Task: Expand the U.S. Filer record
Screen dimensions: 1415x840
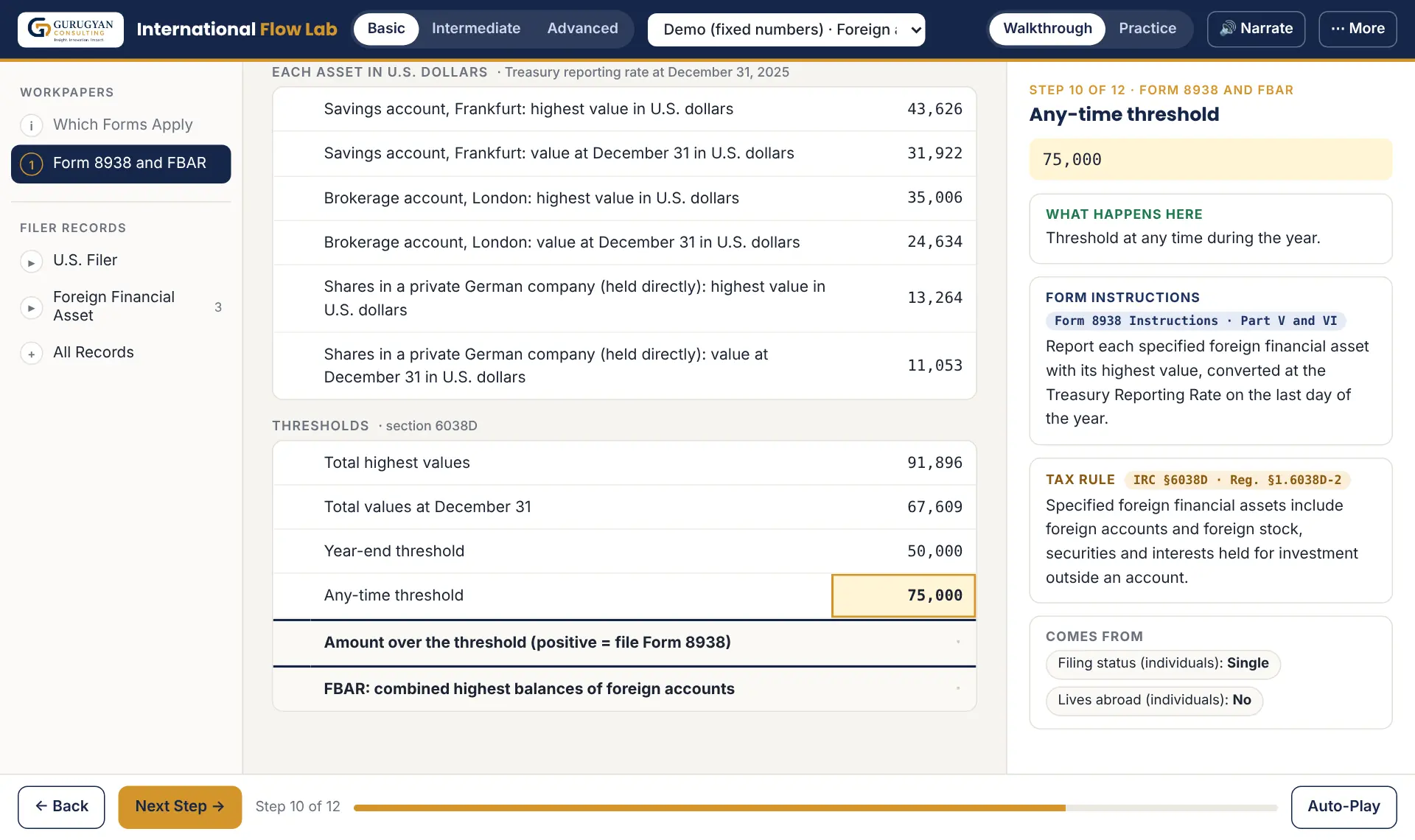Action: pos(31,262)
